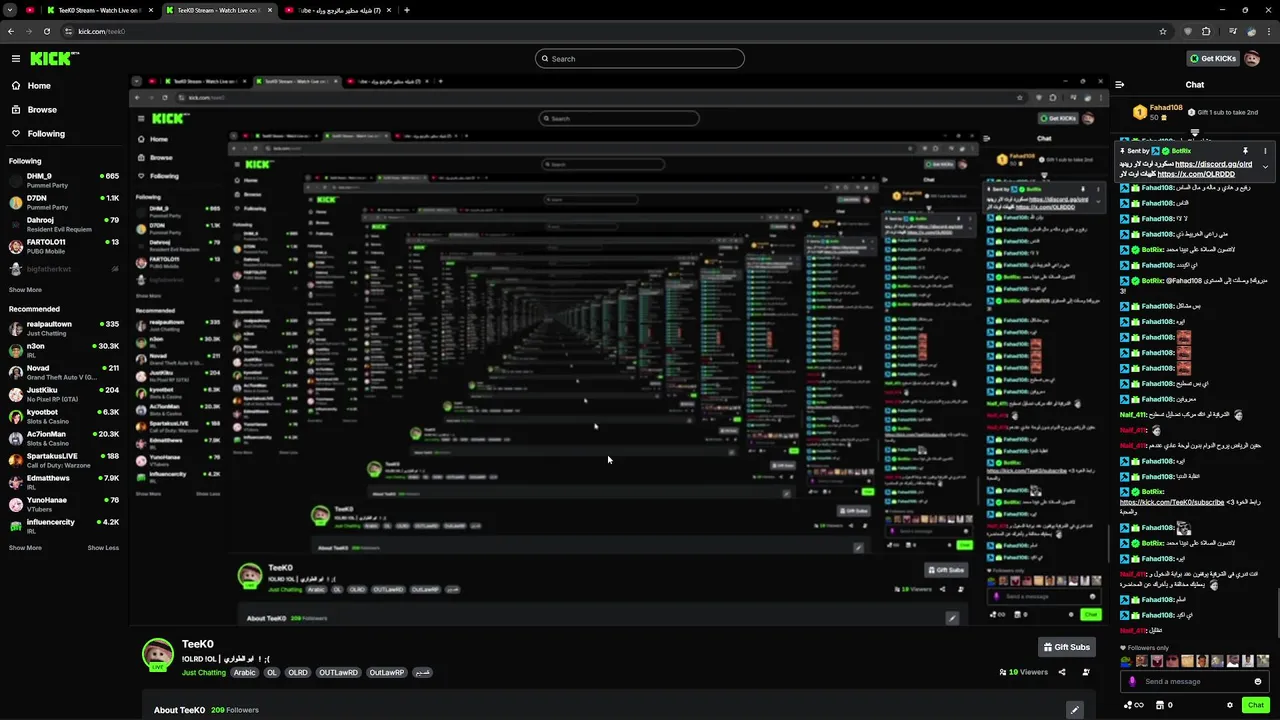Open the discord.gg/olrd link

(1213, 164)
